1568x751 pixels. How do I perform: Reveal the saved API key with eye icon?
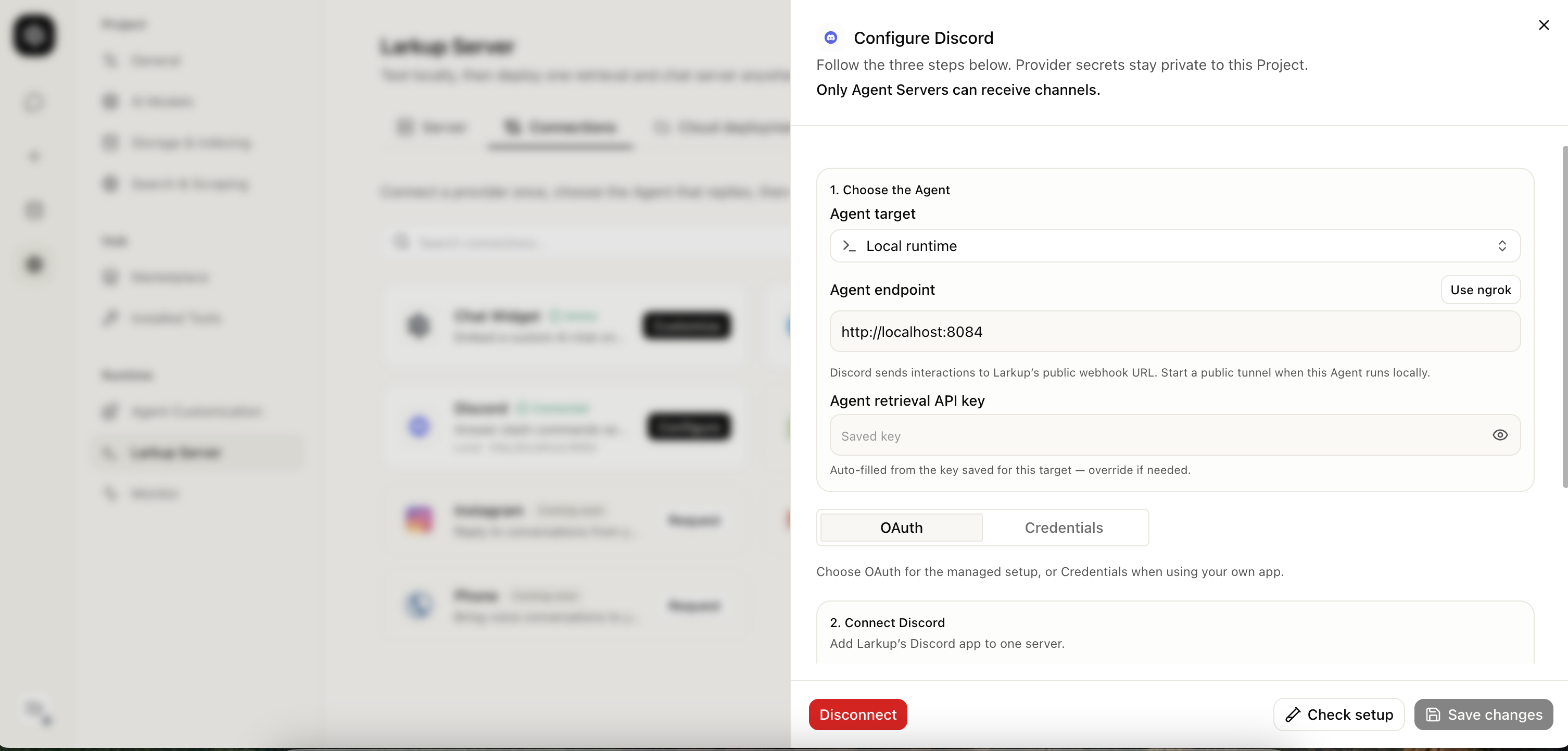[1500, 435]
